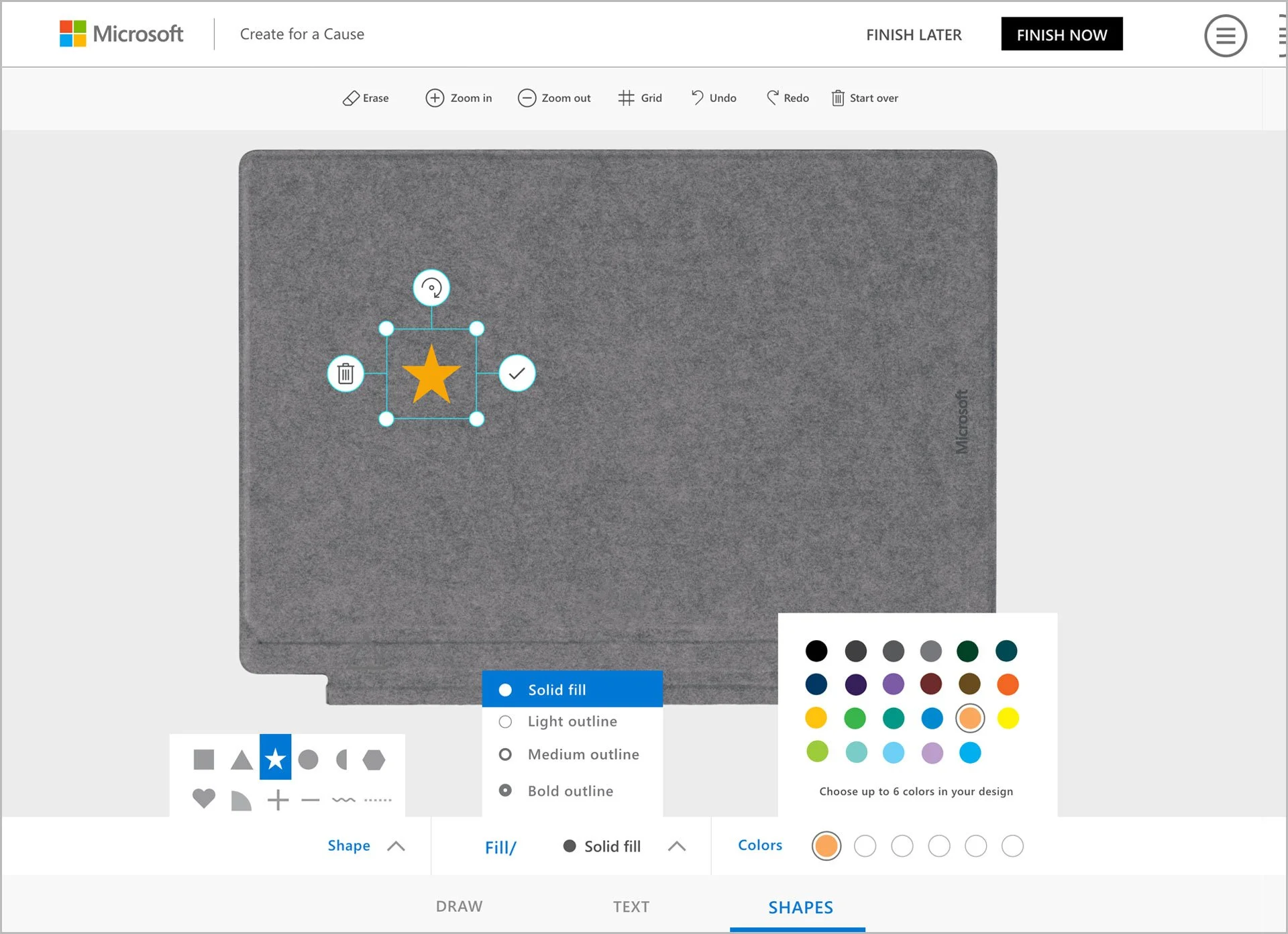
Task: Undo the last action
Action: (714, 98)
